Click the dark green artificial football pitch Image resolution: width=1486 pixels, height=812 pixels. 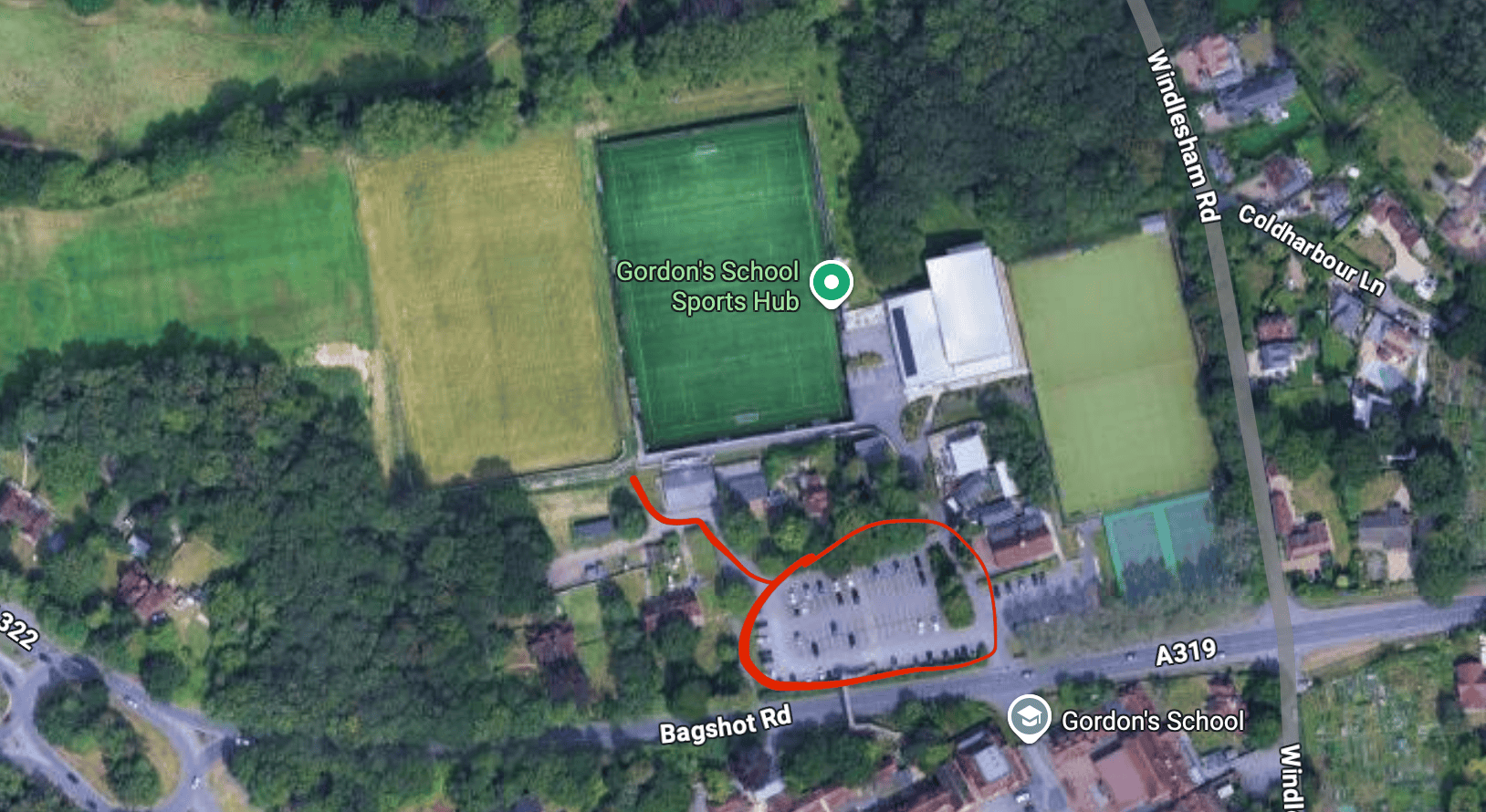(x=721, y=278)
